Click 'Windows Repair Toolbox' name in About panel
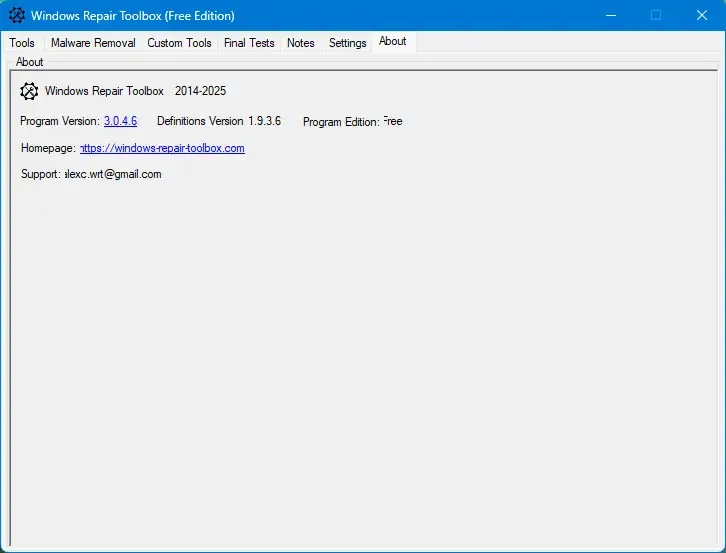Image resolution: width=726 pixels, height=553 pixels. [104, 91]
